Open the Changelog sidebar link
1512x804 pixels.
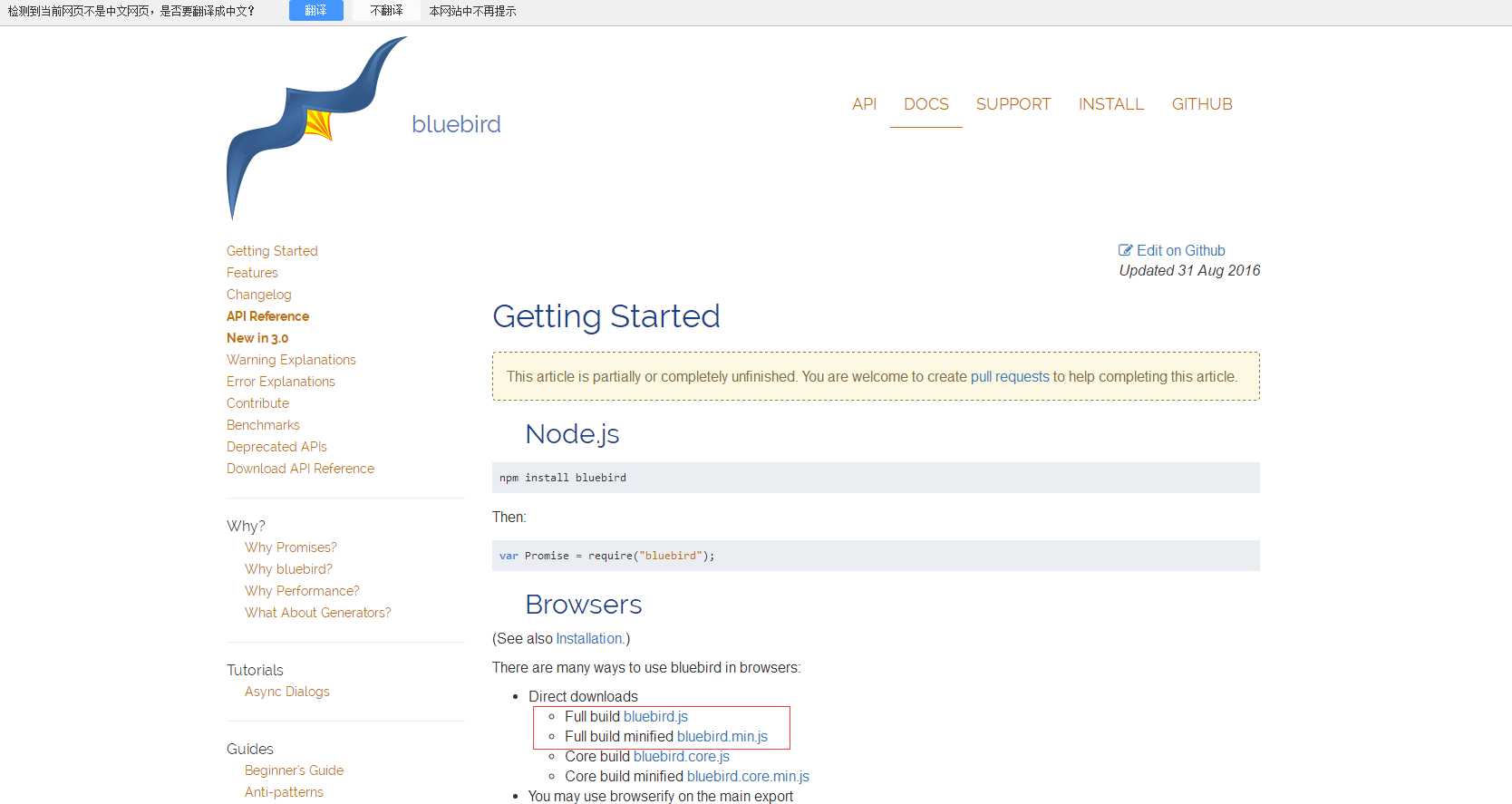tap(259, 295)
